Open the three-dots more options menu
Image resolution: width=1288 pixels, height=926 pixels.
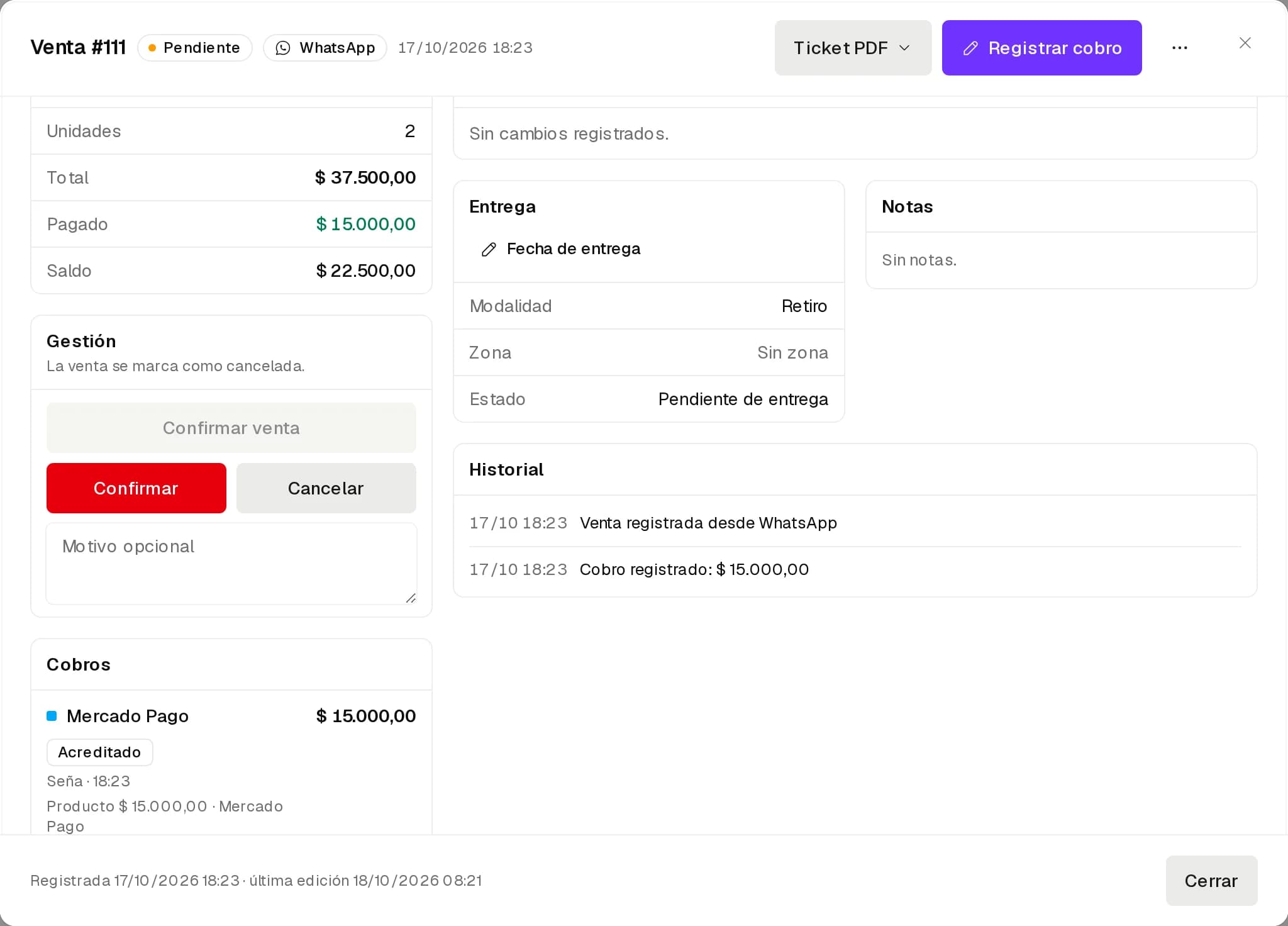pos(1180,48)
